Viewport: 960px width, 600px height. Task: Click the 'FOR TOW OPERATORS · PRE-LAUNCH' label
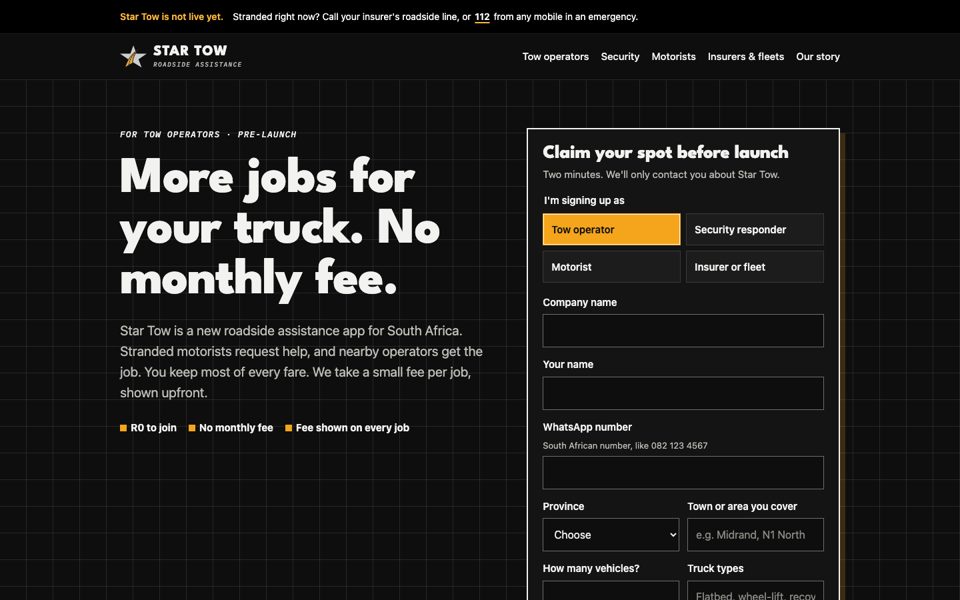pyautogui.click(x=208, y=134)
